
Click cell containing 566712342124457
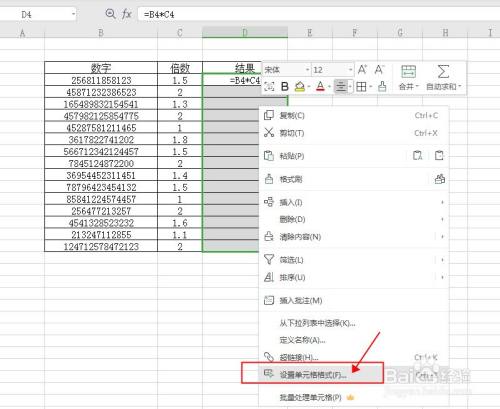tap(101, 151)
